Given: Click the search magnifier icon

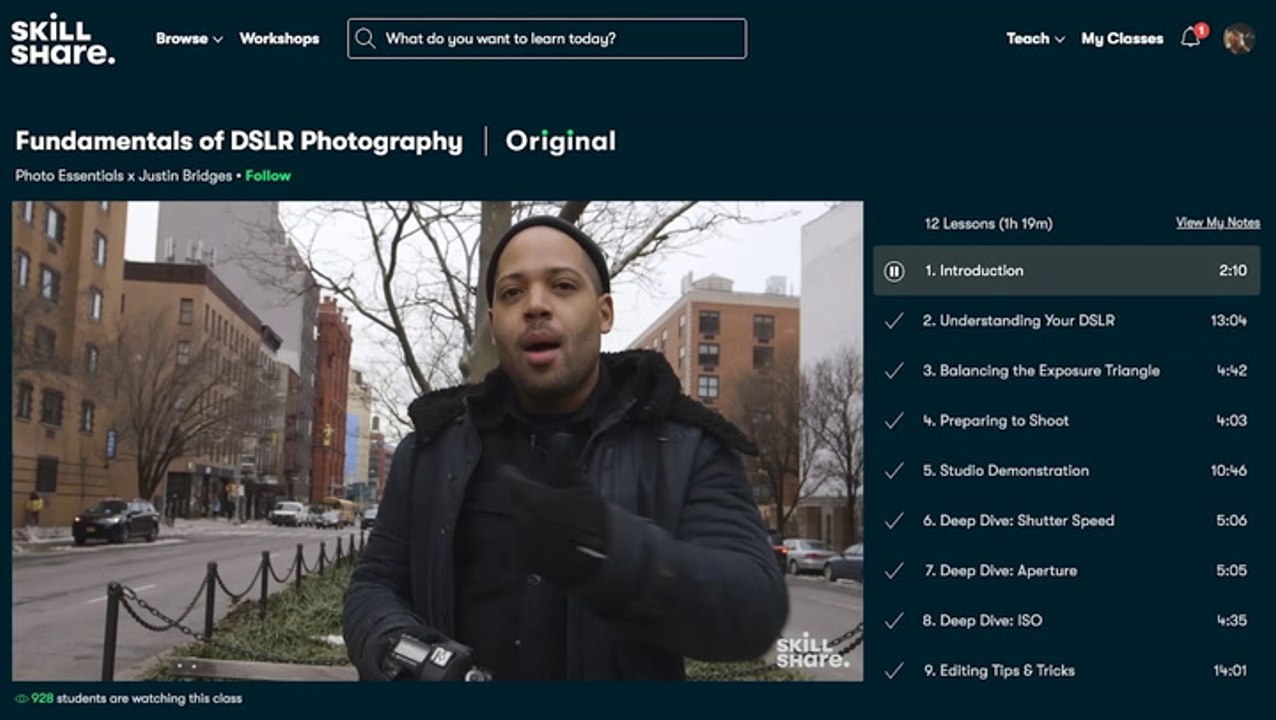Looking at the screenshot, I should tap(366, 39).
